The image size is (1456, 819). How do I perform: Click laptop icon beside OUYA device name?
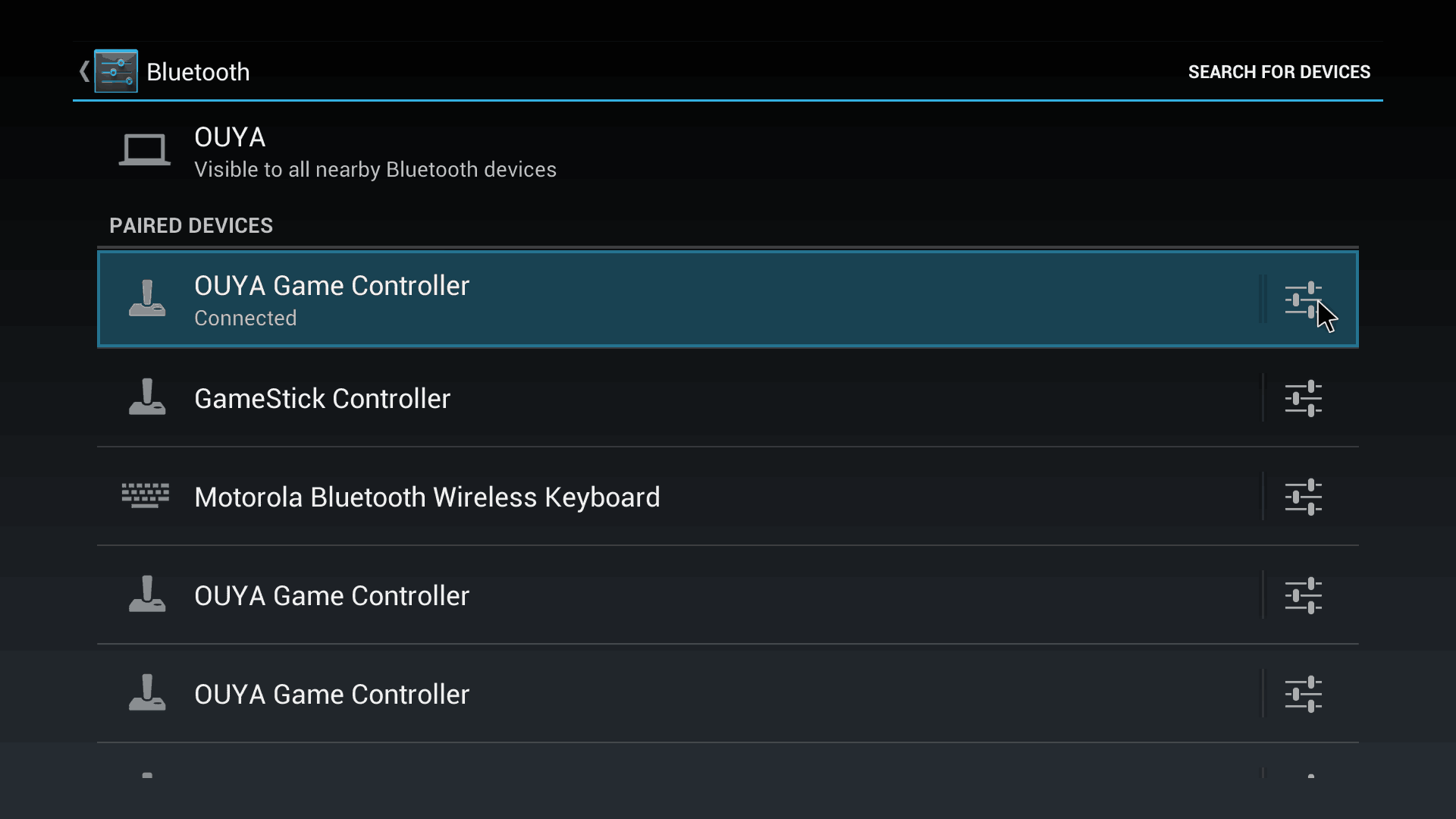click(145, 149)
